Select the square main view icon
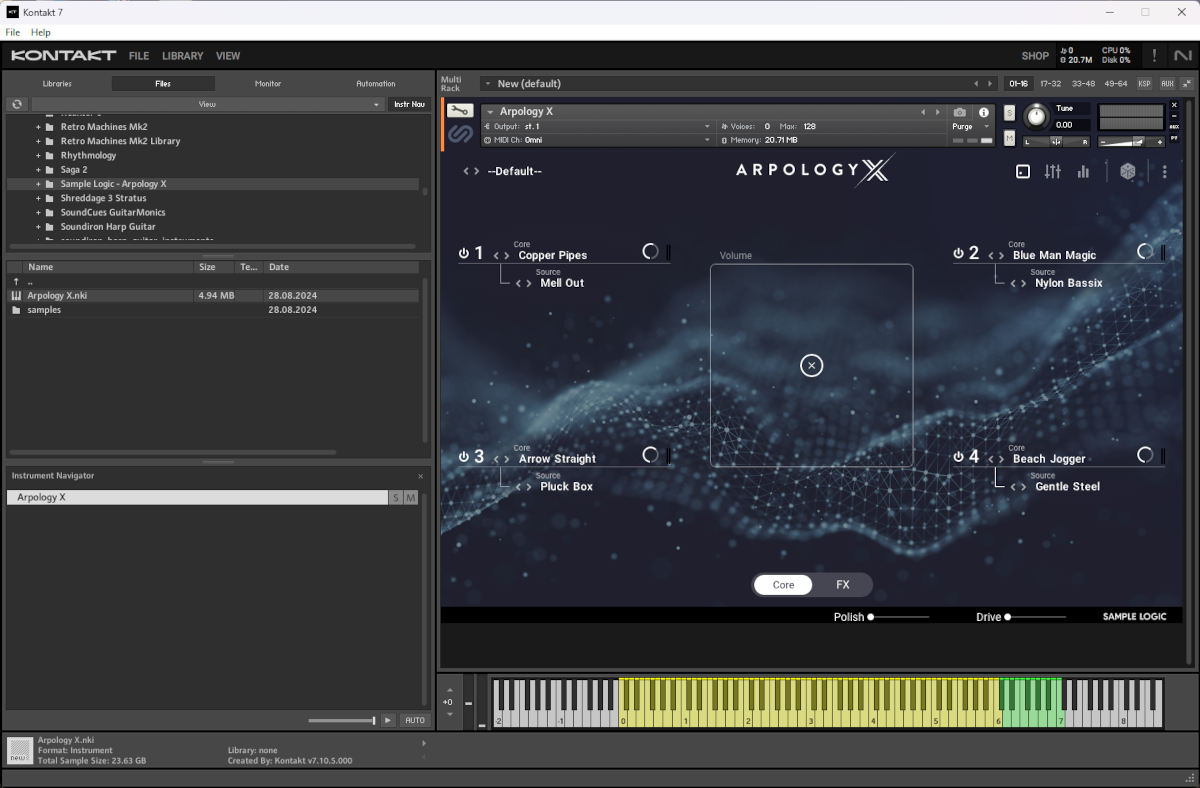 [x=1022, y=172]
